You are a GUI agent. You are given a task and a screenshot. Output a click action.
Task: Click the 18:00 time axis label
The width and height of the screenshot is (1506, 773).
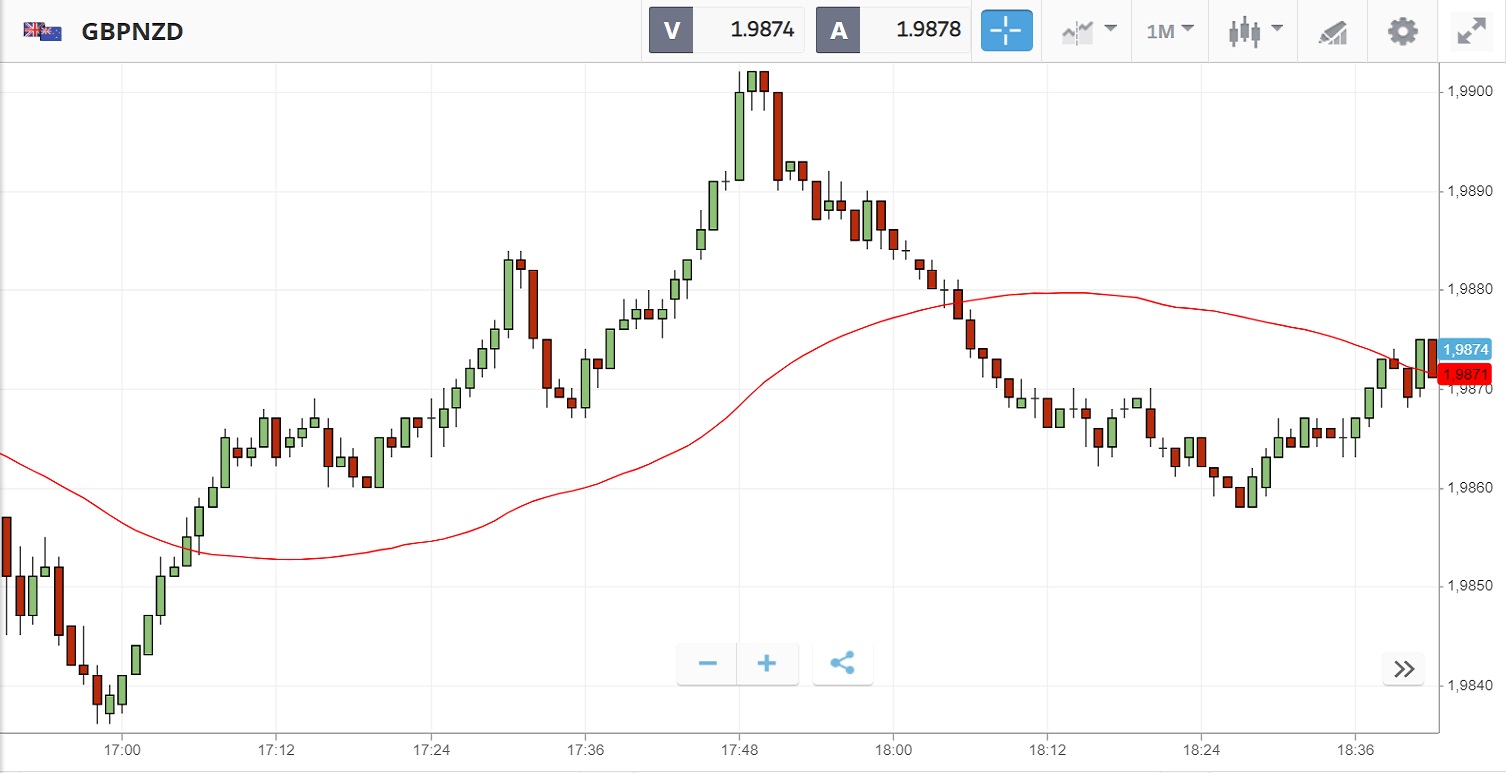pos(893,748)
